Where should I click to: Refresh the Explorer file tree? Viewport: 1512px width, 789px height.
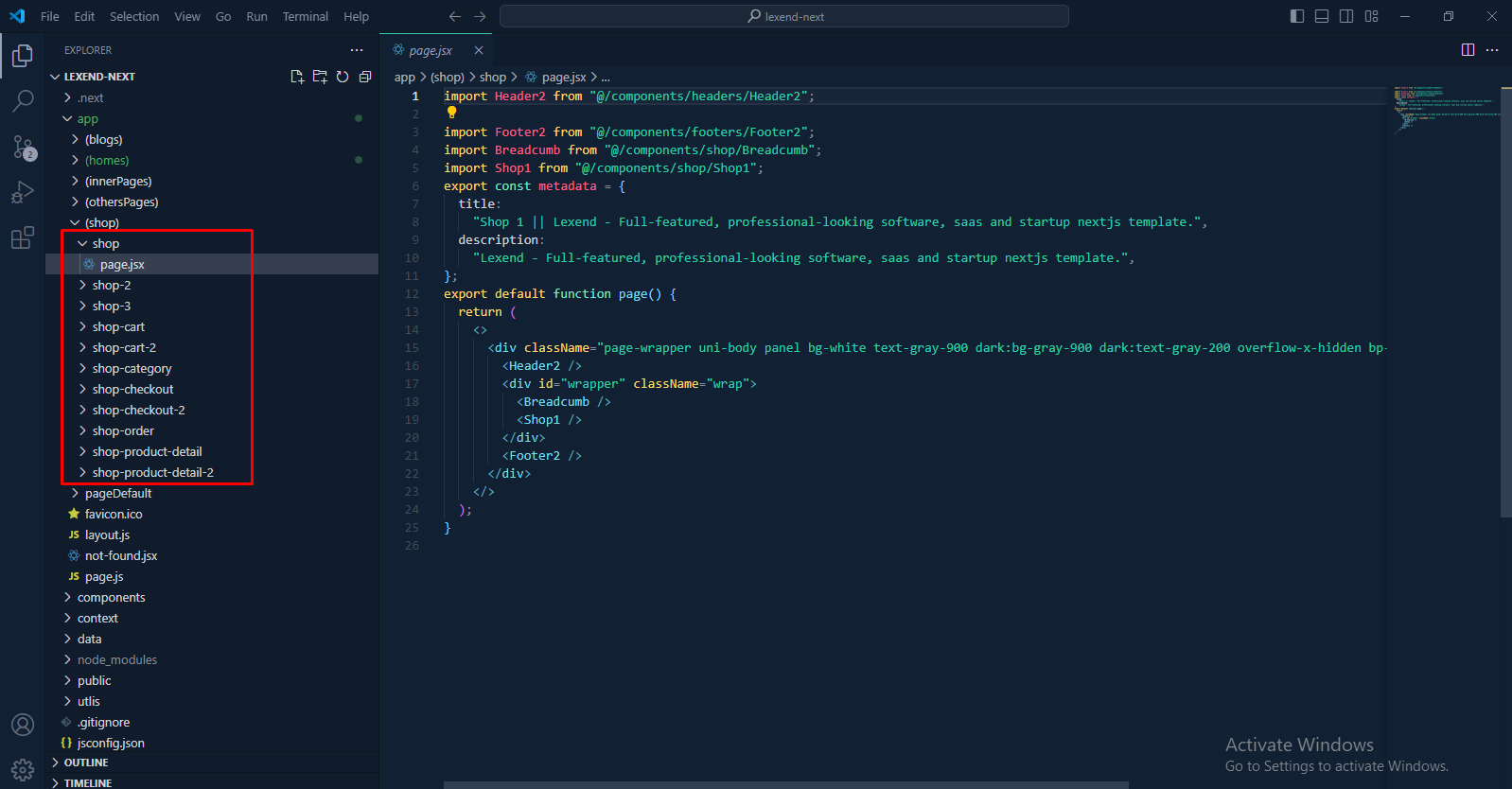(x=343, y=77)
